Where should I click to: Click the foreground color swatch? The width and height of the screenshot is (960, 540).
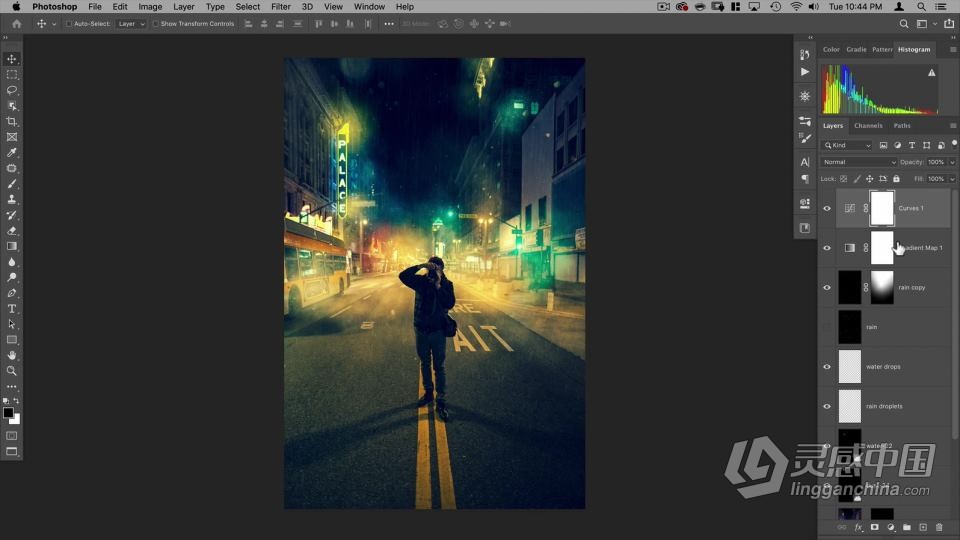pos(8,412)
